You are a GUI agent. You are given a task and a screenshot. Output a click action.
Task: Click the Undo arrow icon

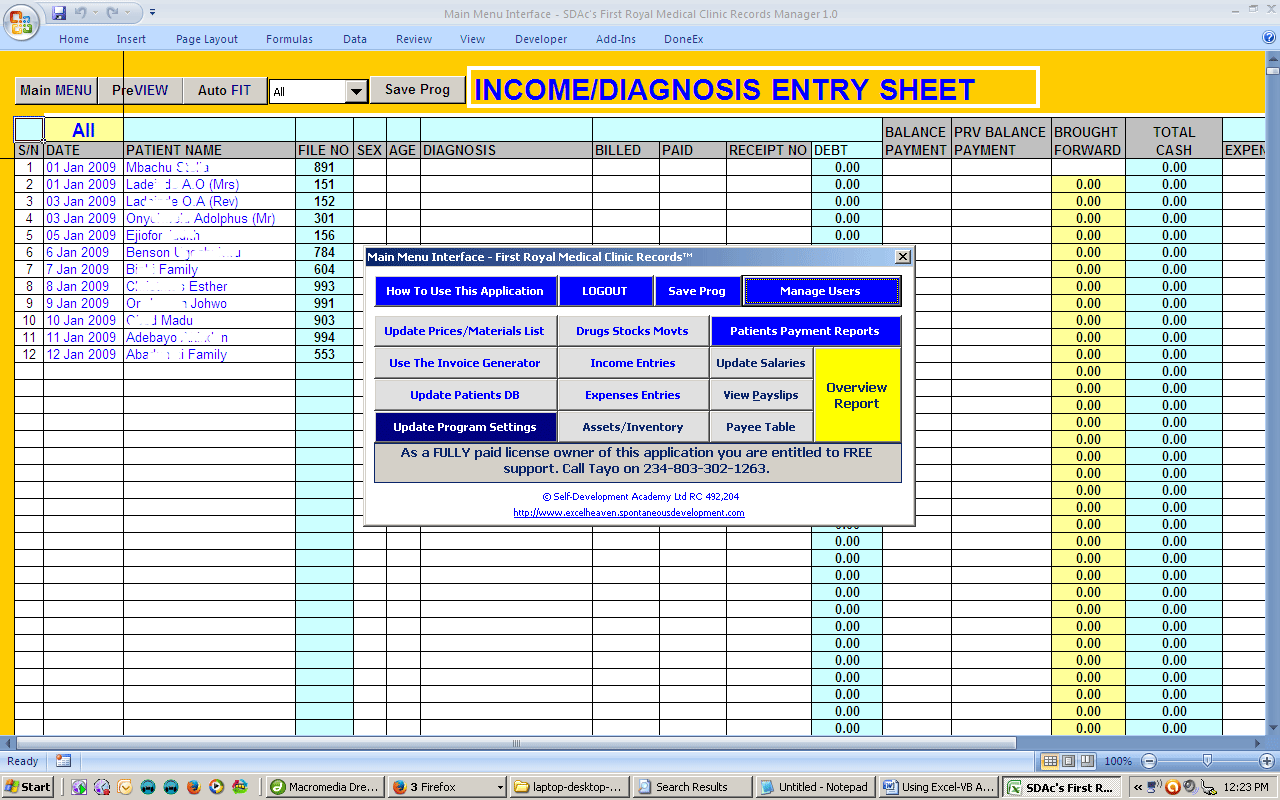pyautogui.click(x=80, y=13)
